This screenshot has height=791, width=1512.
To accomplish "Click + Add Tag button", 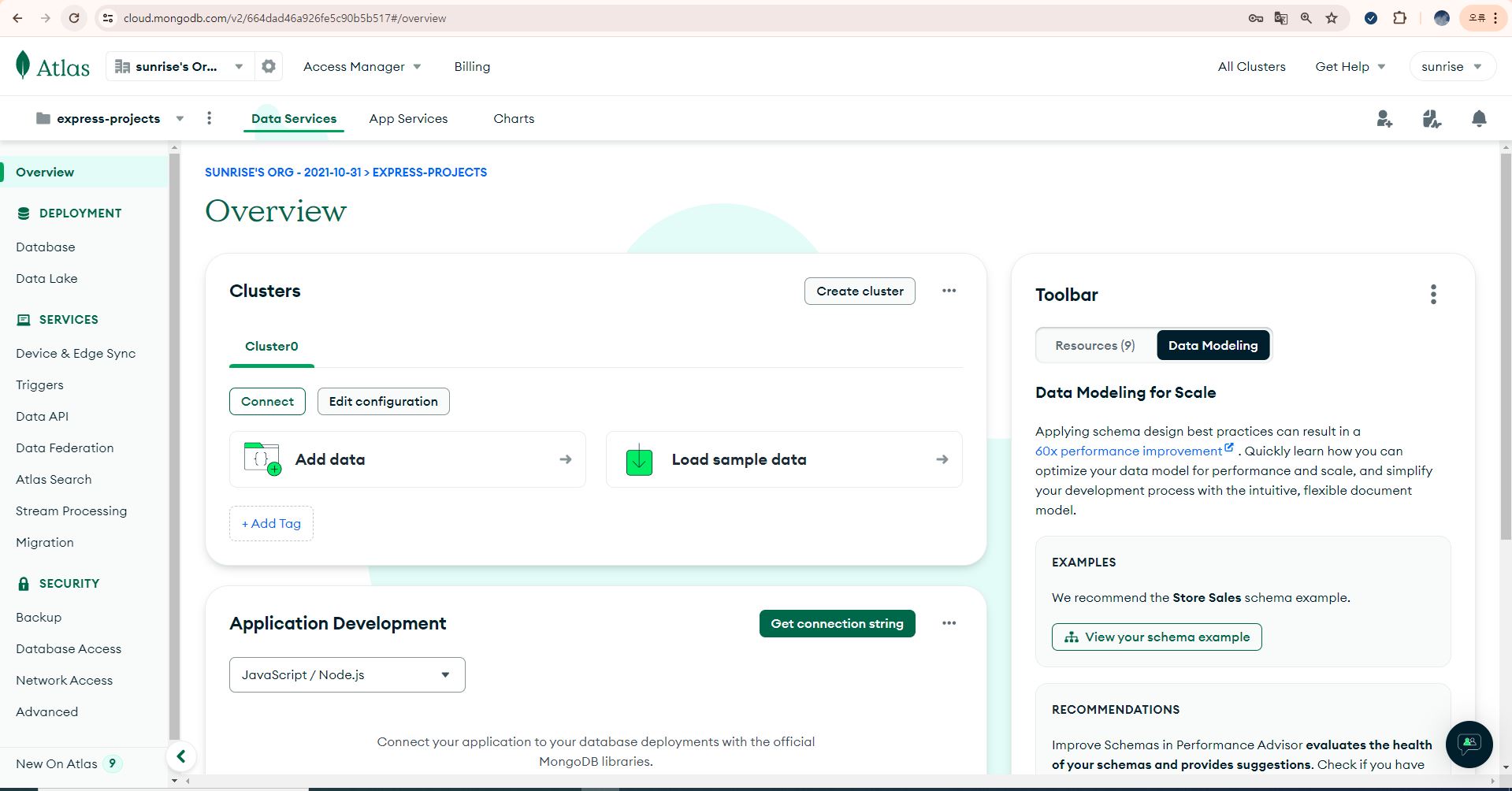I will tap(271, 524).
